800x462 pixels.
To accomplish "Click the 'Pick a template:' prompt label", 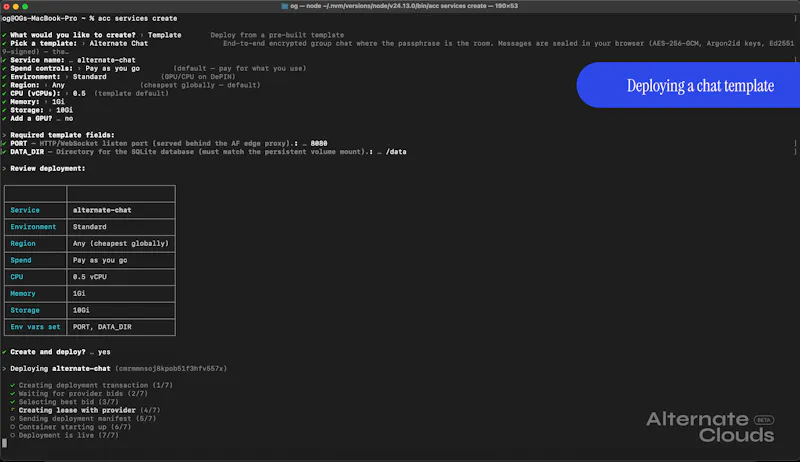I will point(43,43).
